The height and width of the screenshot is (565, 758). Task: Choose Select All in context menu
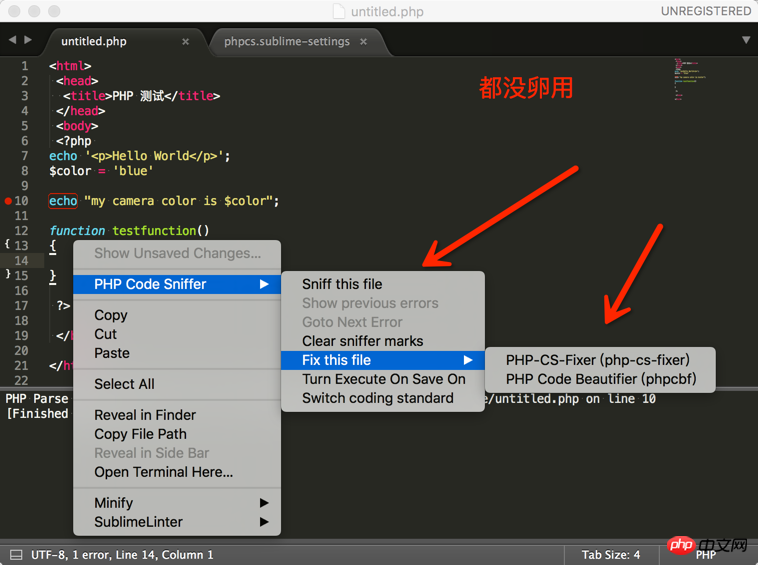pyautogui.click(x=177, y=384)
